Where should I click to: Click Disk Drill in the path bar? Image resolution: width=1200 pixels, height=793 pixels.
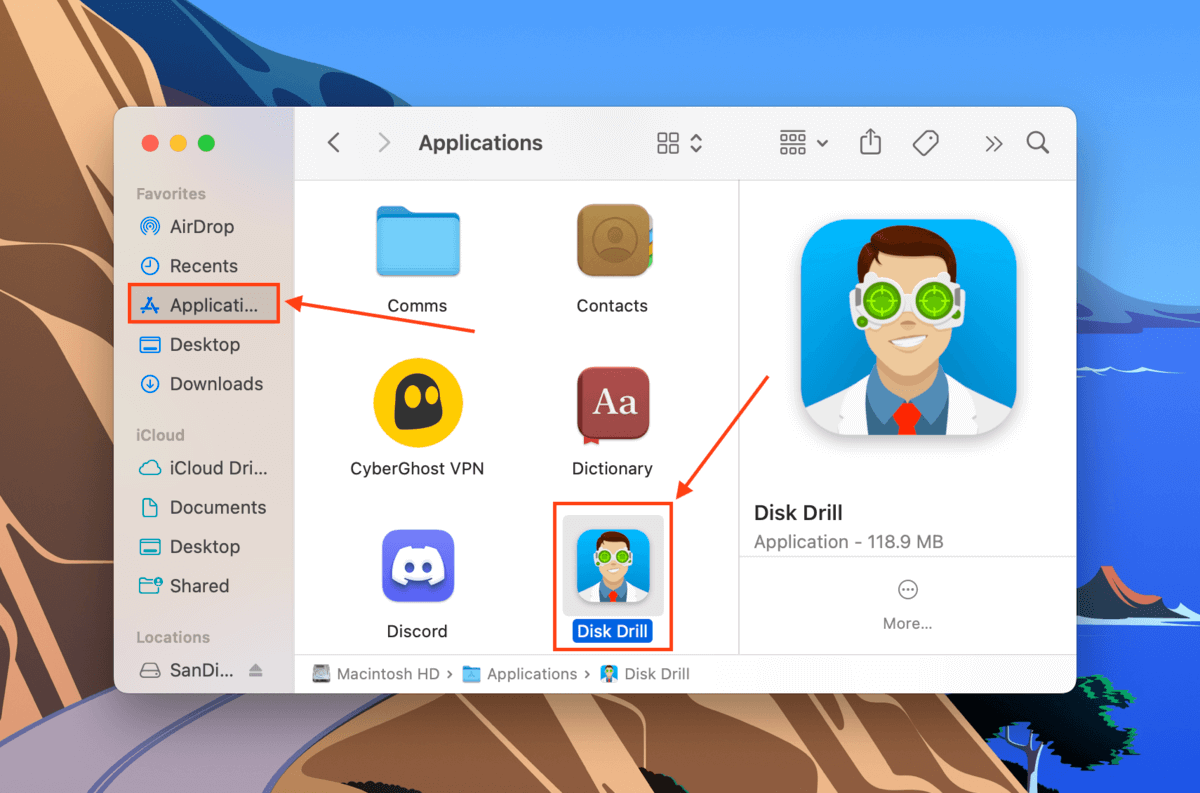point(645,674)
